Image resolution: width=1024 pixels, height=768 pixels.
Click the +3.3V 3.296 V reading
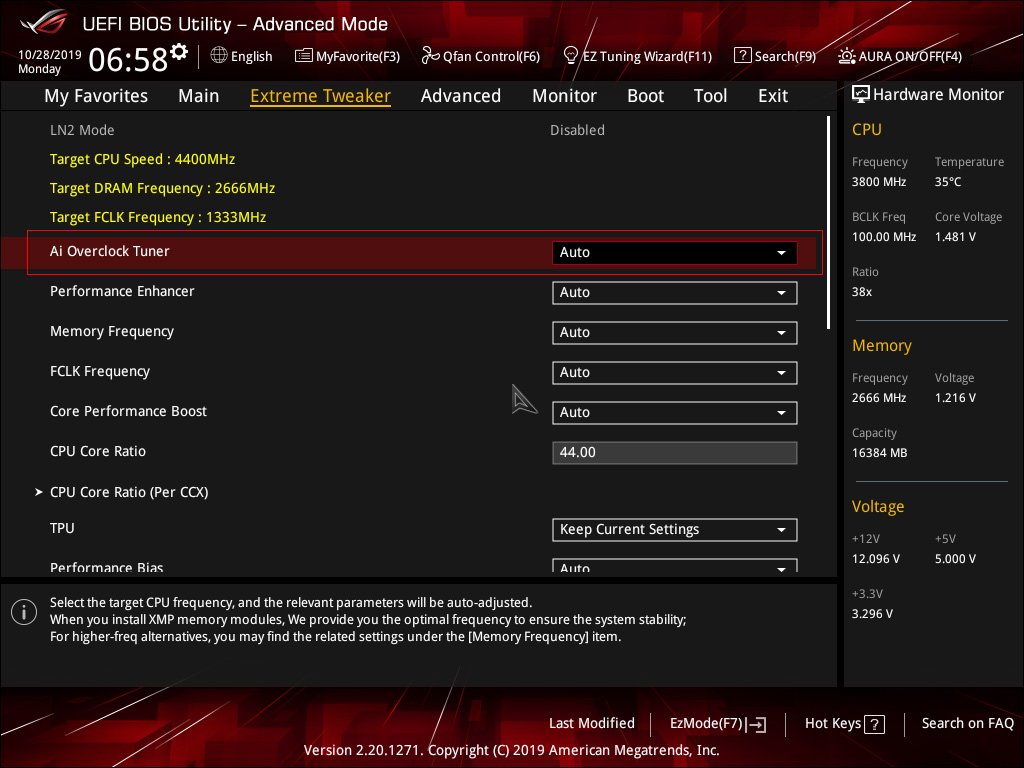tap(872, 613)
